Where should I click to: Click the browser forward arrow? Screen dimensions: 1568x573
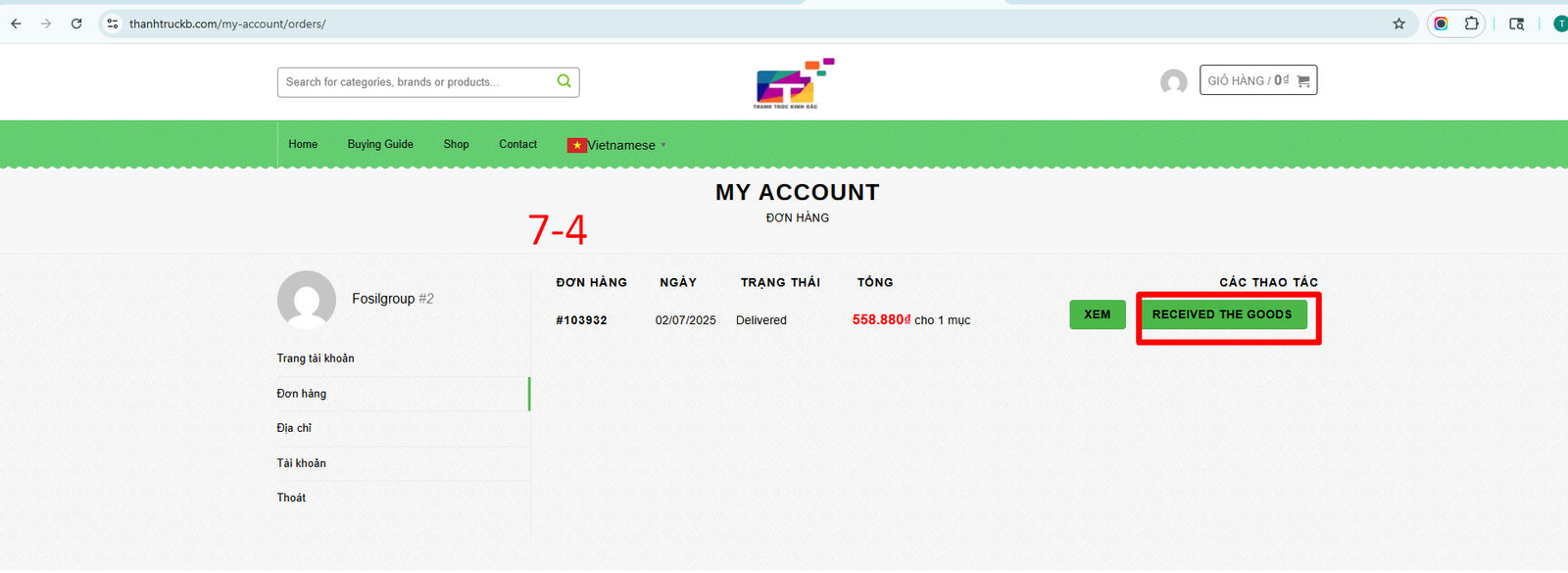click(x=46, y=24)
